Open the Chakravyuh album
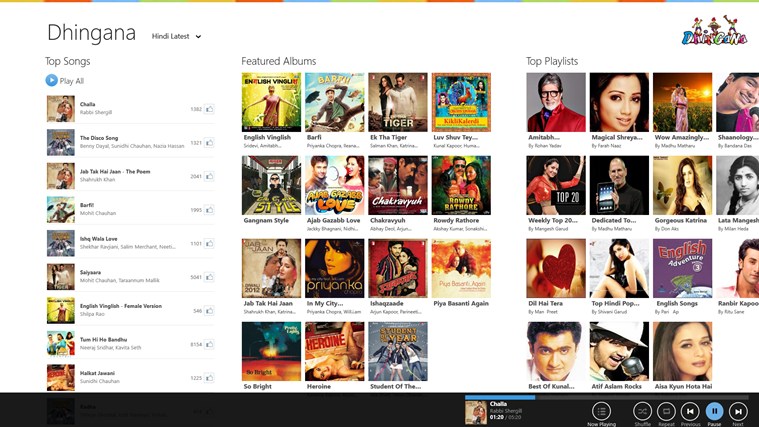Image resolution: width=759 pixels, height=427 pixels. click(398, 185)
